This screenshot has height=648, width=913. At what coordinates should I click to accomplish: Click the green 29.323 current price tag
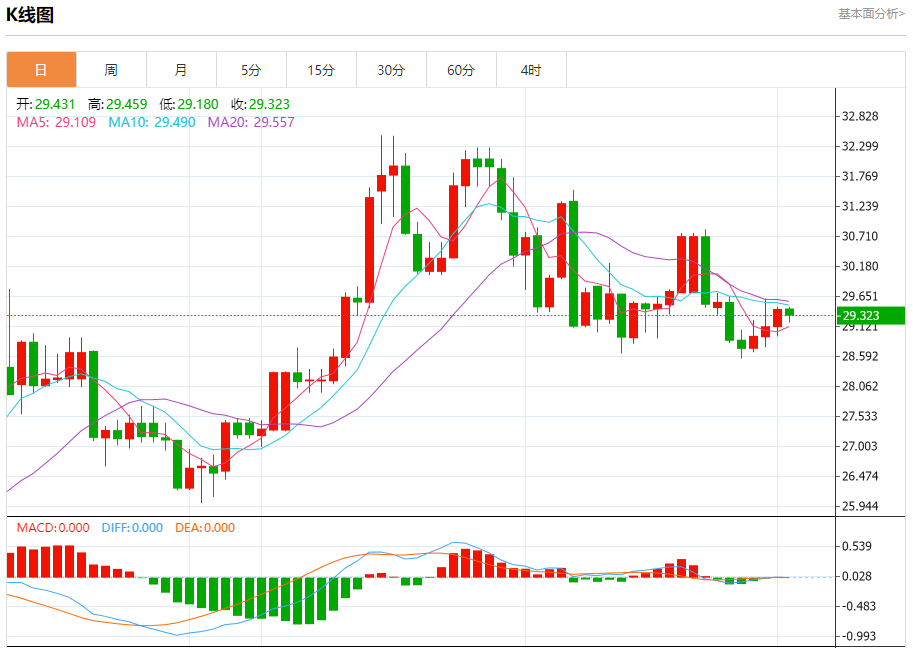tap(870, 316)
